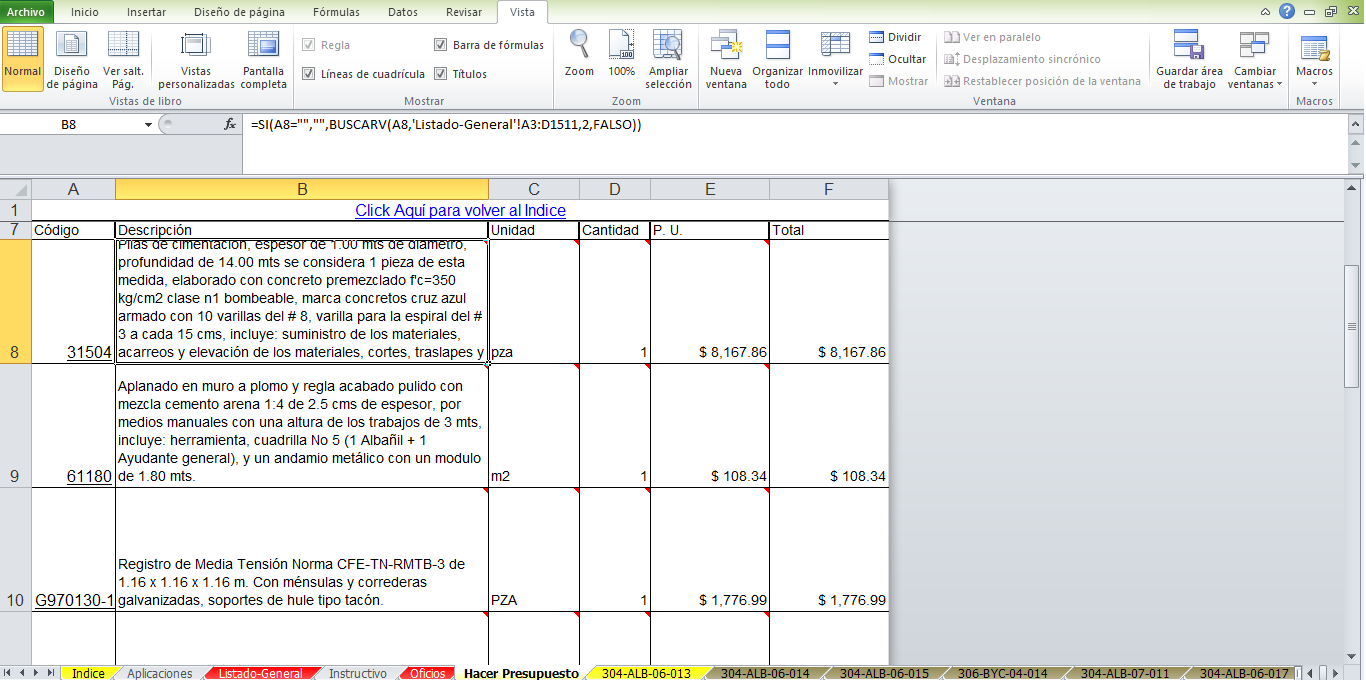
Task: Open the Fórmulas ribbon tab
Action: [x=336, y=12]
